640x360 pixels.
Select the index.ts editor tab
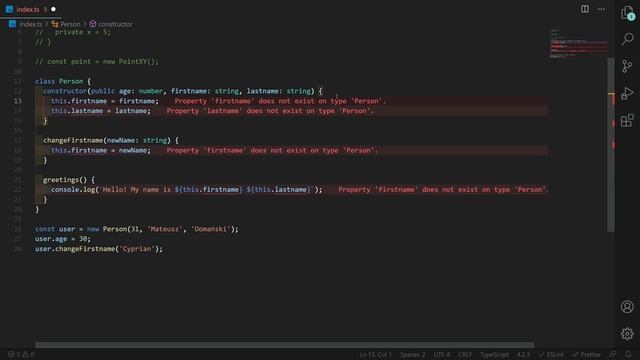pyautogui.click(x=31, y=9)
